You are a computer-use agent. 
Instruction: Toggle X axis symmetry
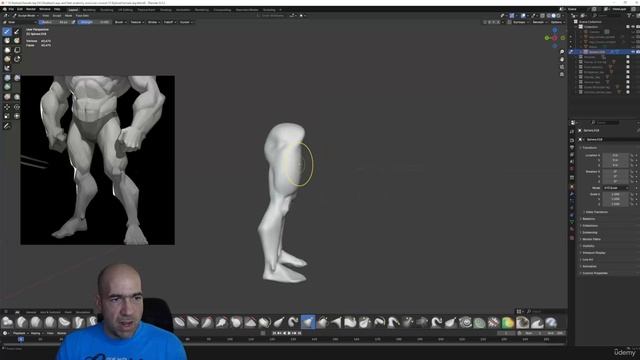489,22
